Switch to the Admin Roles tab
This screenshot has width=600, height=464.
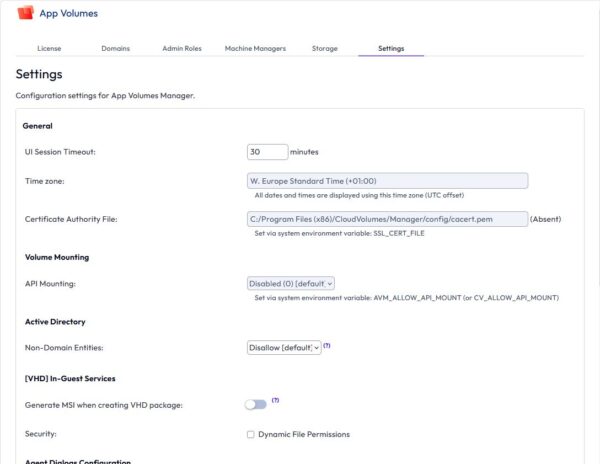[x=182, y=49]
